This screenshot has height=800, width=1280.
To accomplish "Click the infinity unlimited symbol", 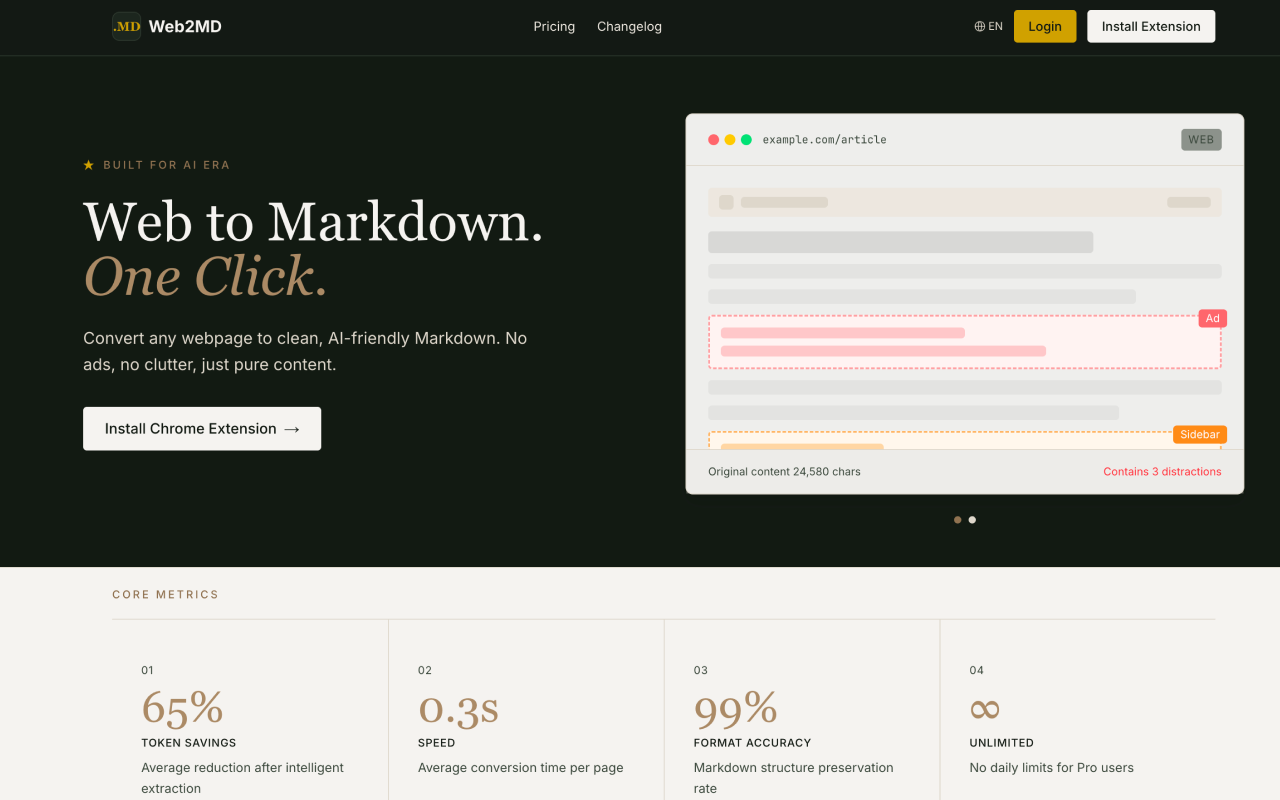I will click(985, 709).
